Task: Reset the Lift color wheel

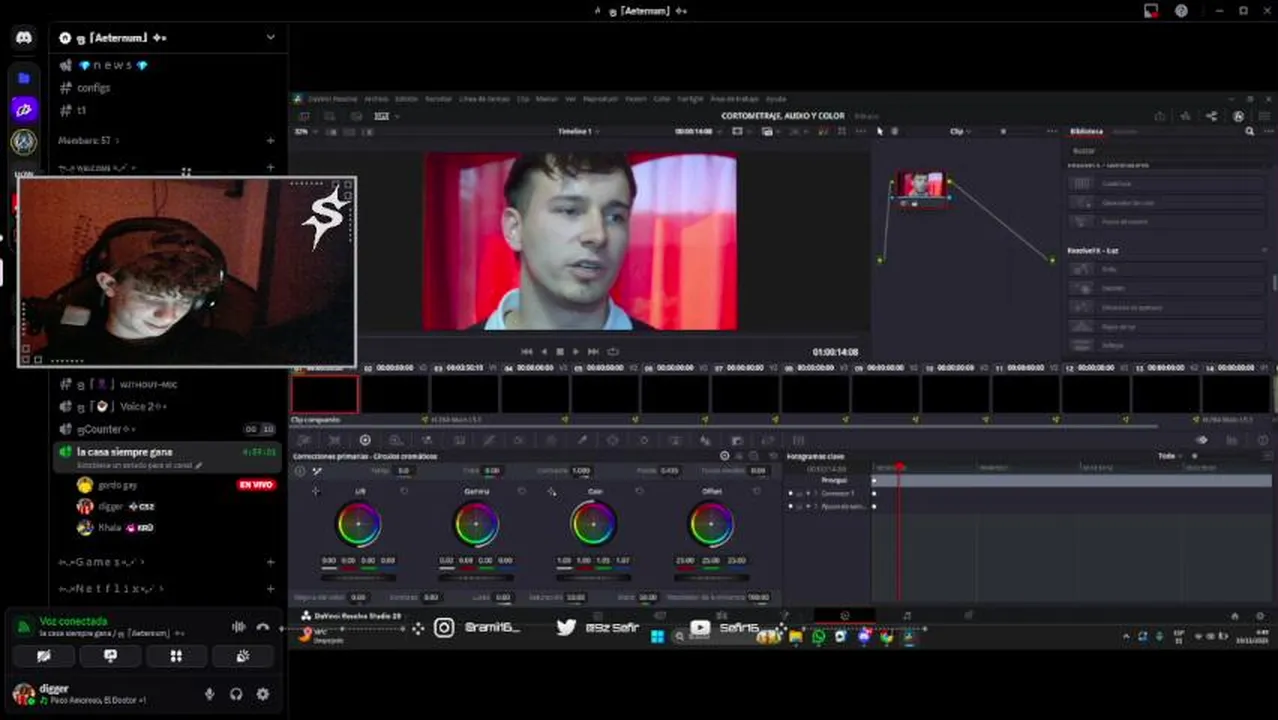Action: point(404,492)
